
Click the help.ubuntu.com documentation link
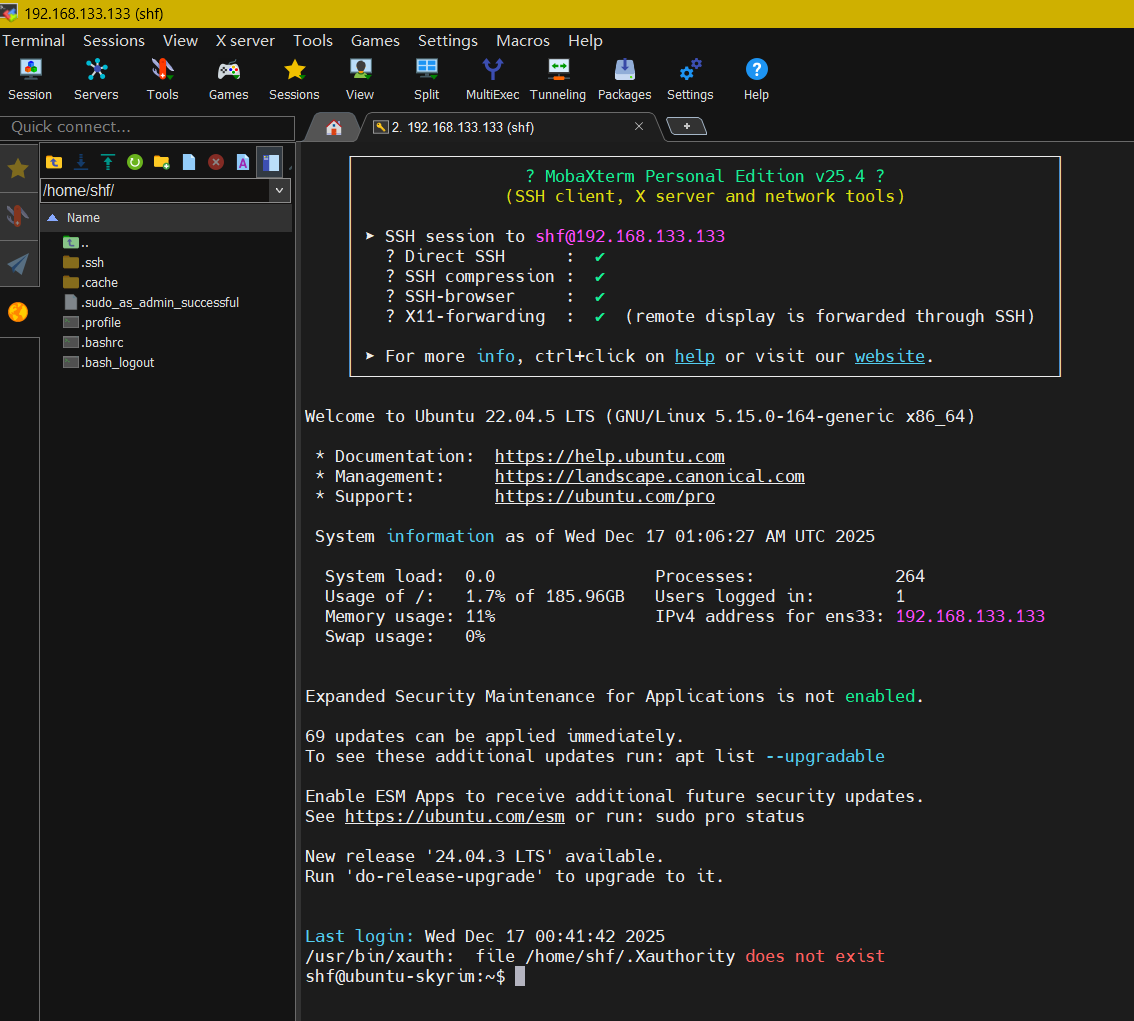tap(609, 456)
